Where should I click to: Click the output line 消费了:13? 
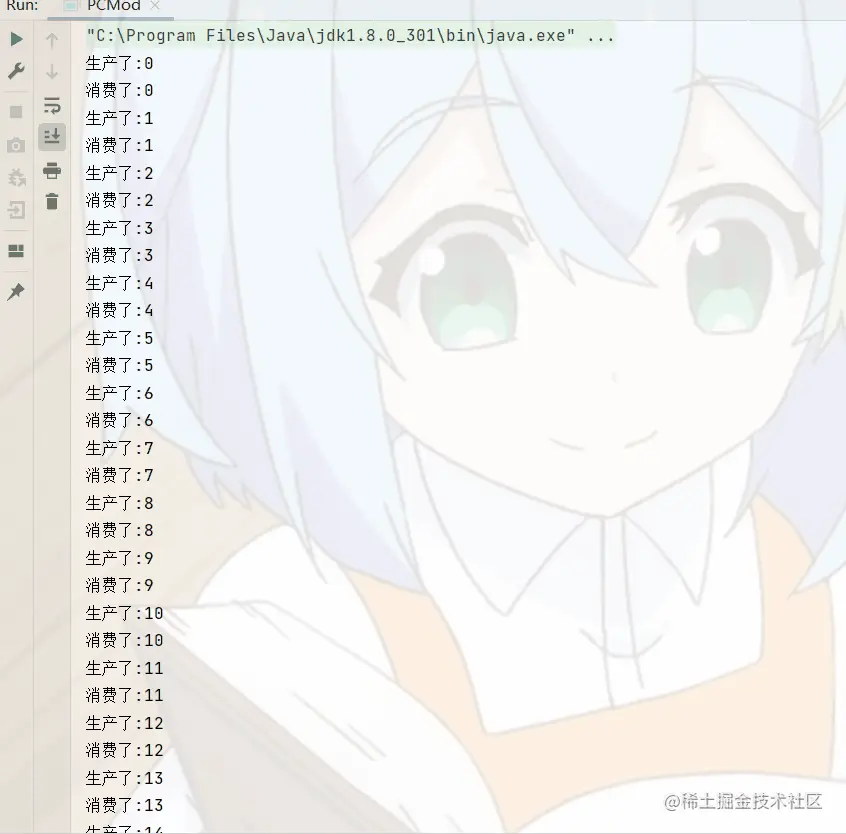click(124, 806)
